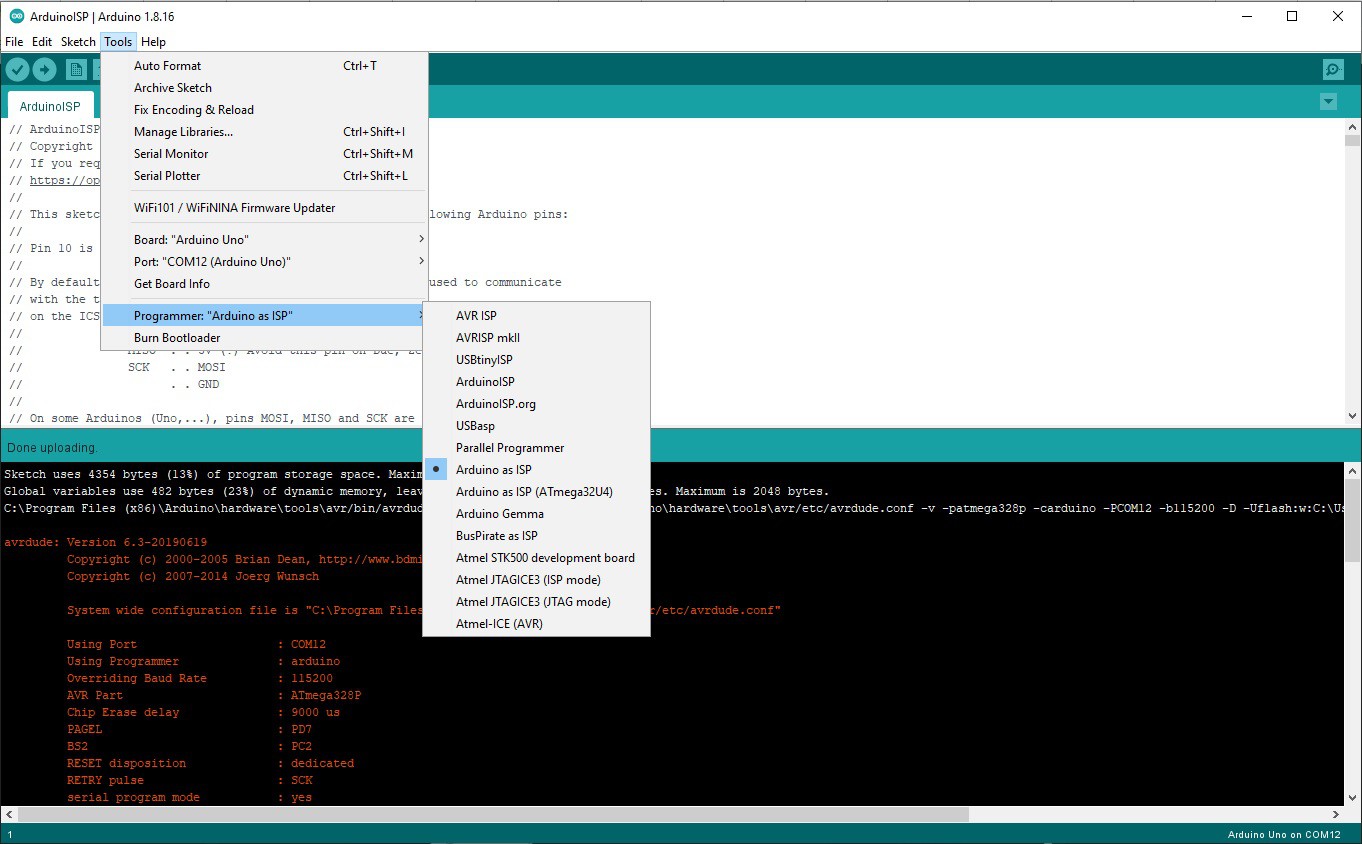The width and height of the screenshot is (1362, 844).
Task: Click the Verify checkmark toolbar icon
Action: click(x=17, y=69)
